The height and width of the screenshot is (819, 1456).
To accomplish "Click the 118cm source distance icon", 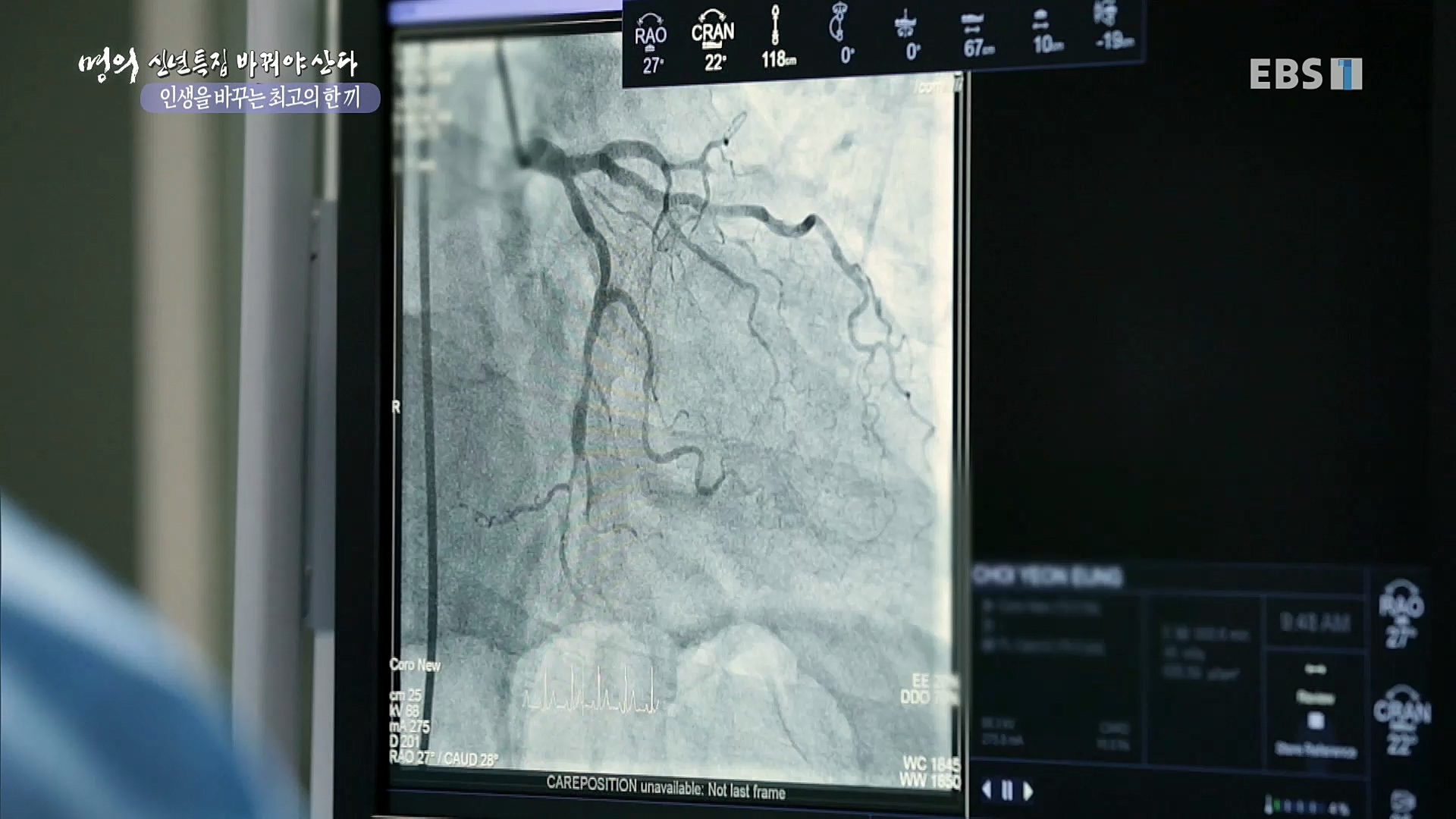I will point(777,38).
